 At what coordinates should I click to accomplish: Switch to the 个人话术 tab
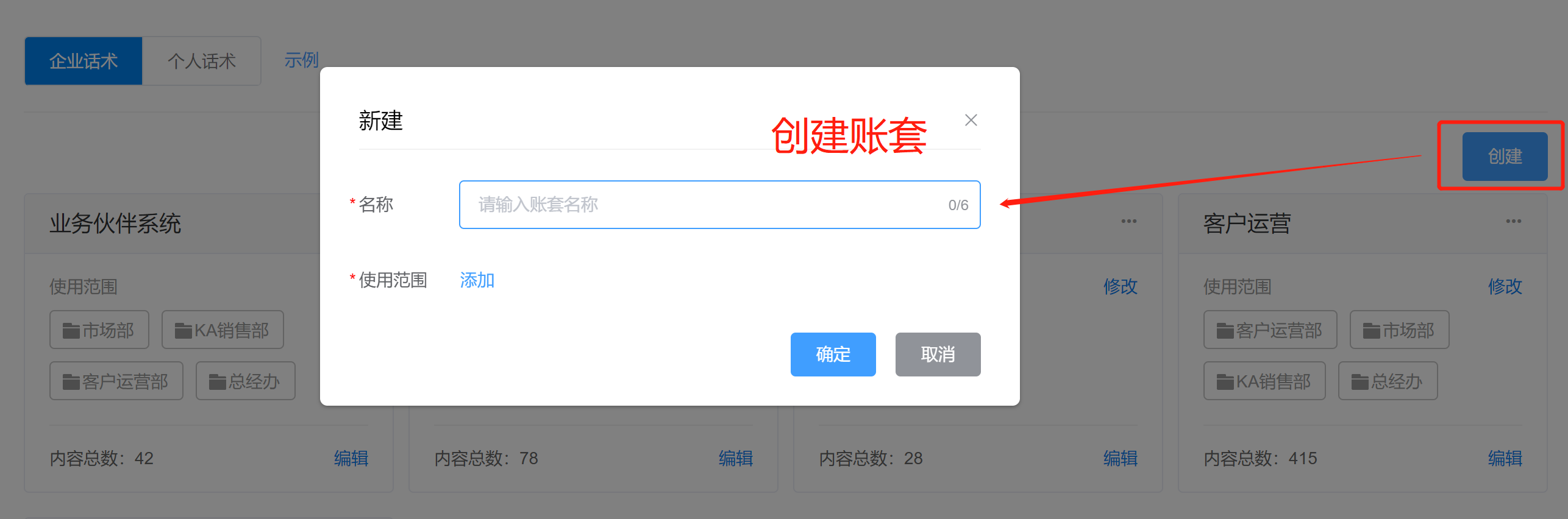pyautogui.click(x=202, y=61)
